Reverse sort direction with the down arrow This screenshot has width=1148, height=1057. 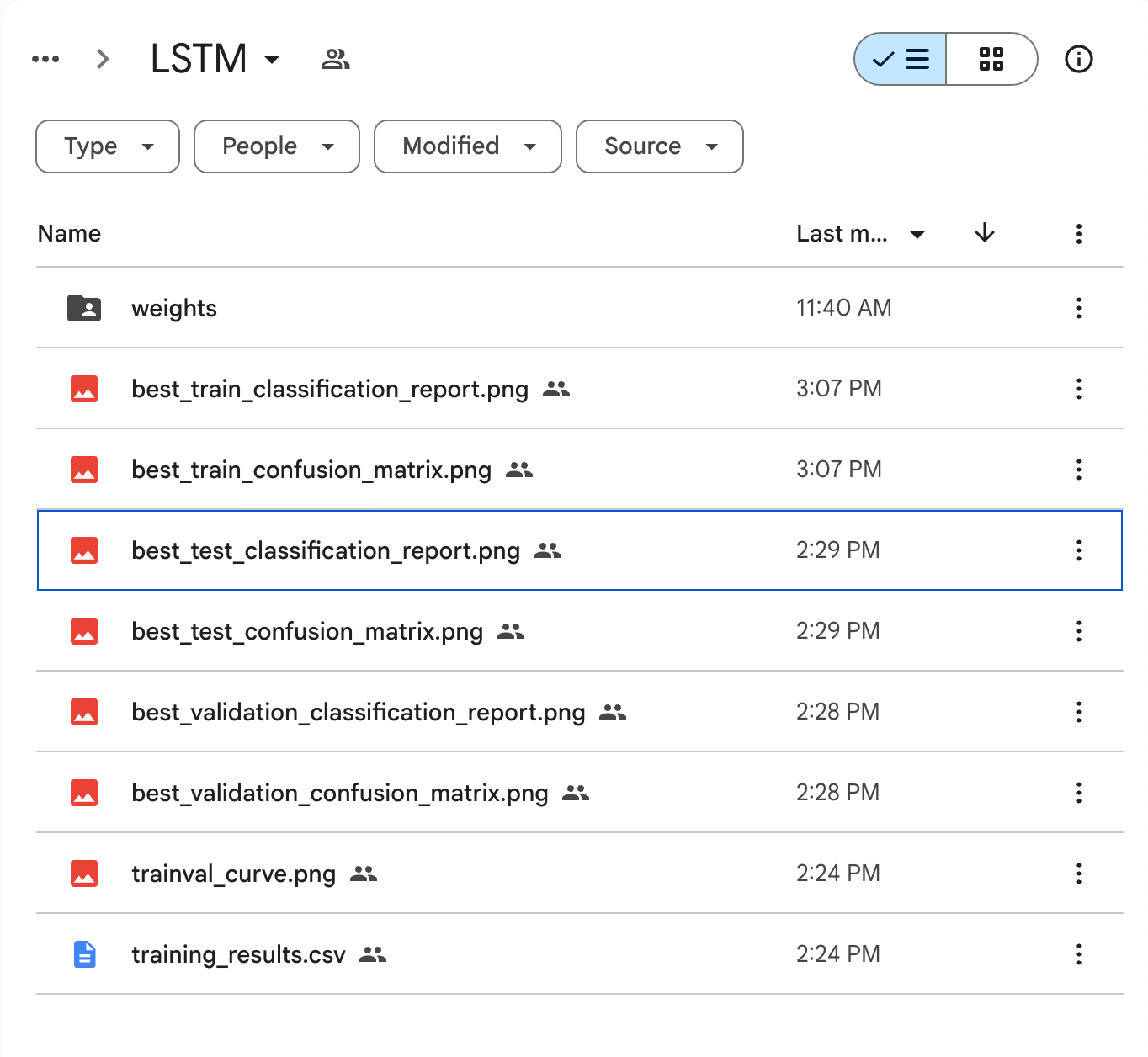click(x=985, y=233)
